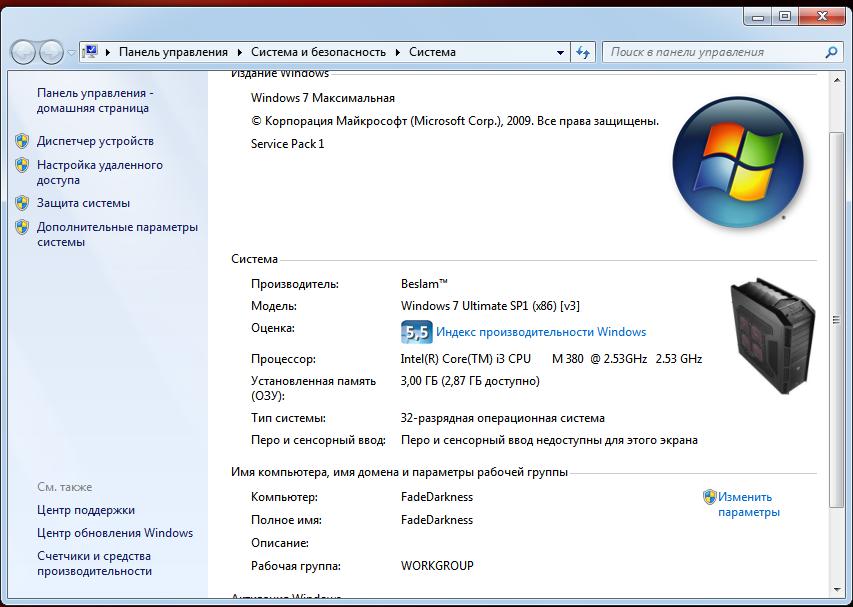Click 32-разрядная операционная система text

pos(503,418)
